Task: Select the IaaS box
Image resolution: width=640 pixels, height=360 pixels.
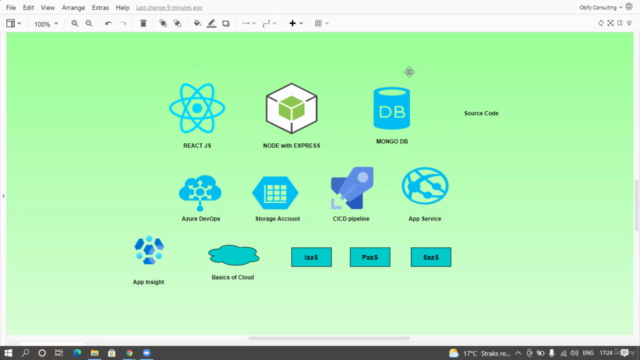Action: click(x=311, y=257)
